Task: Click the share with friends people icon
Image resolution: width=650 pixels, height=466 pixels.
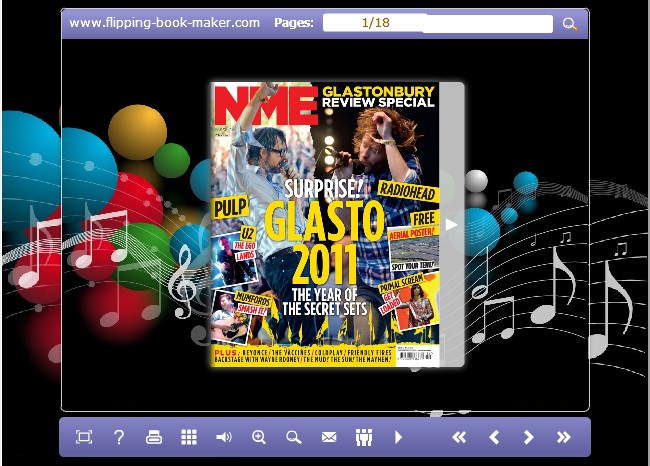Action: tap(364, 437)
